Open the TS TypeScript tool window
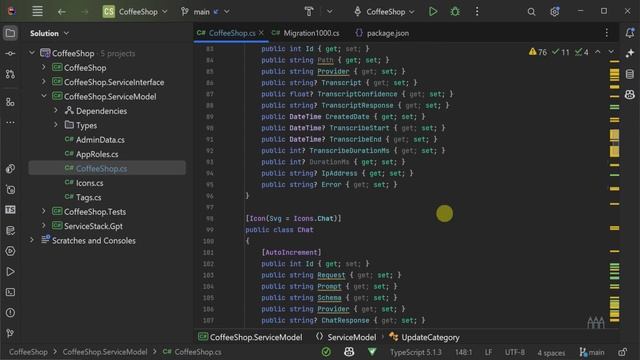Image resolution: width=640 pixels, height=360 pixels. [10, 210]
